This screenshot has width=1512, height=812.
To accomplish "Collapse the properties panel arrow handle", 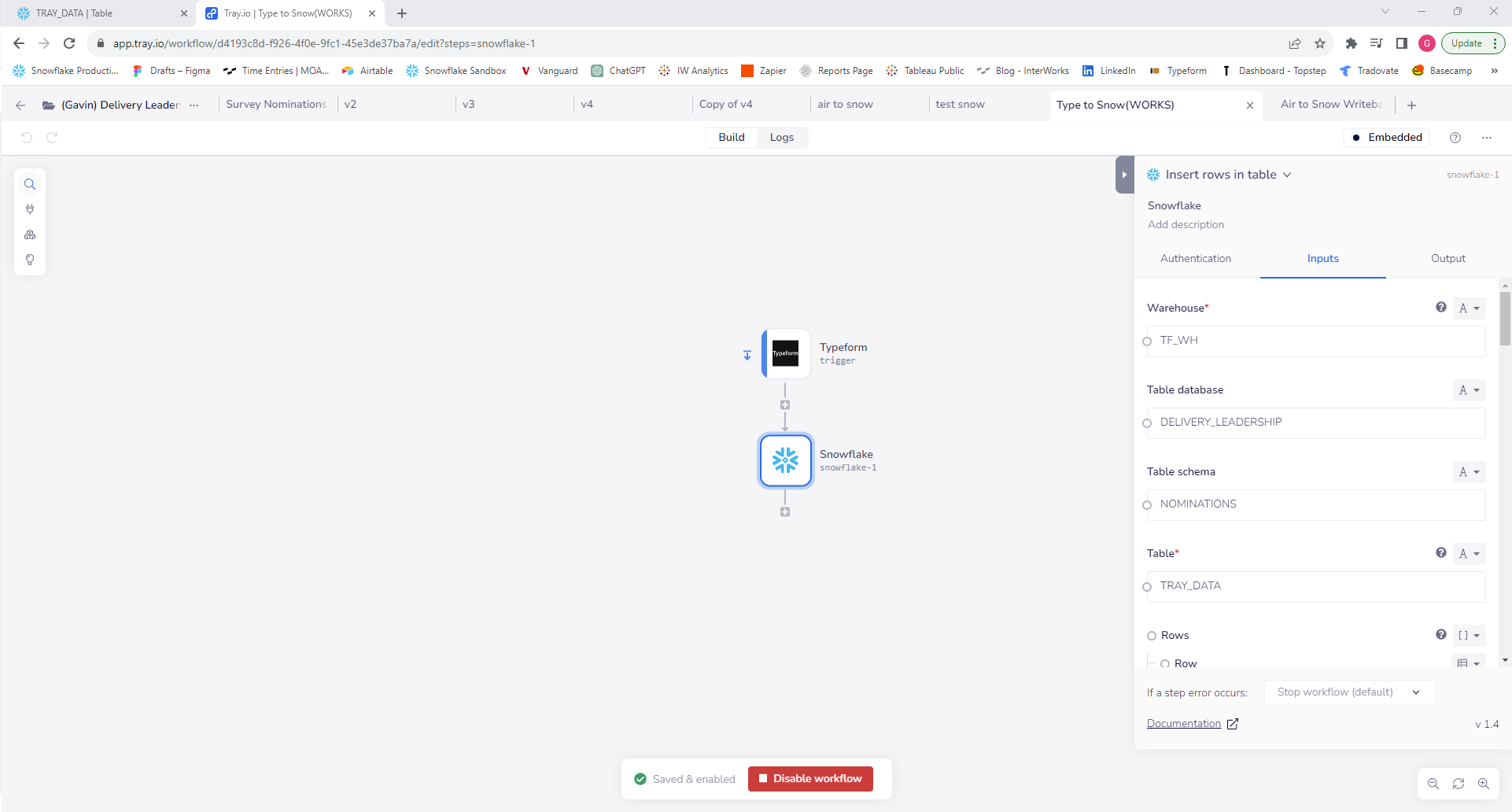I will coord(1125,175).
